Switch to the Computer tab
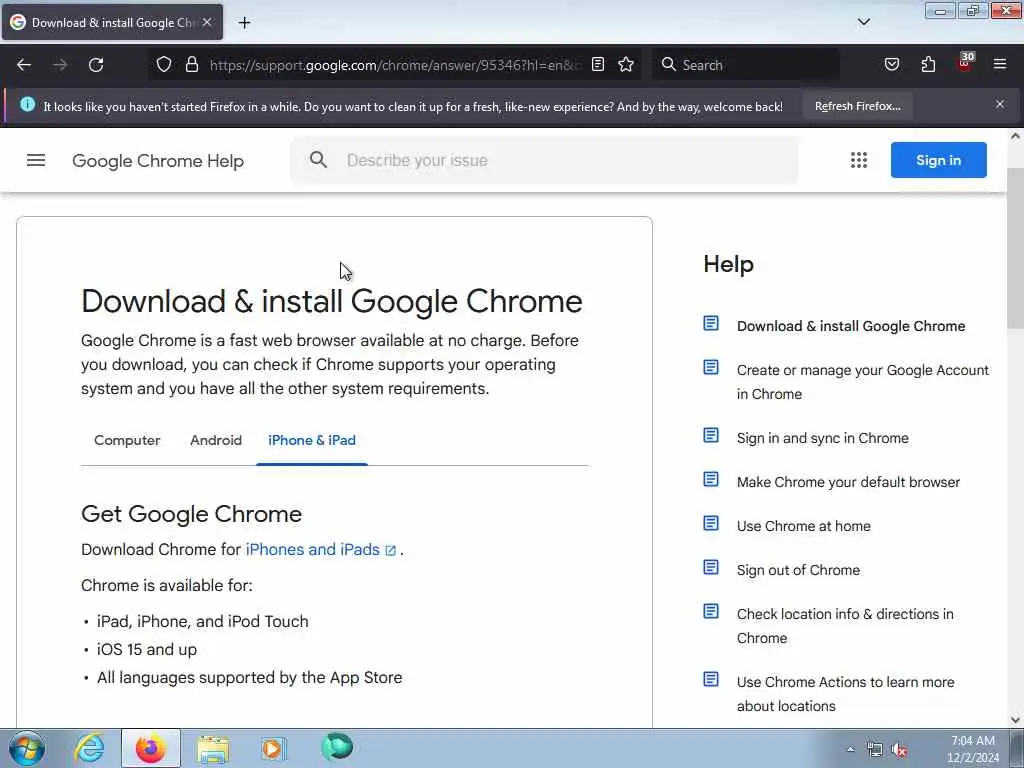This screenshot has width=1024, height=768. point(127,440)
